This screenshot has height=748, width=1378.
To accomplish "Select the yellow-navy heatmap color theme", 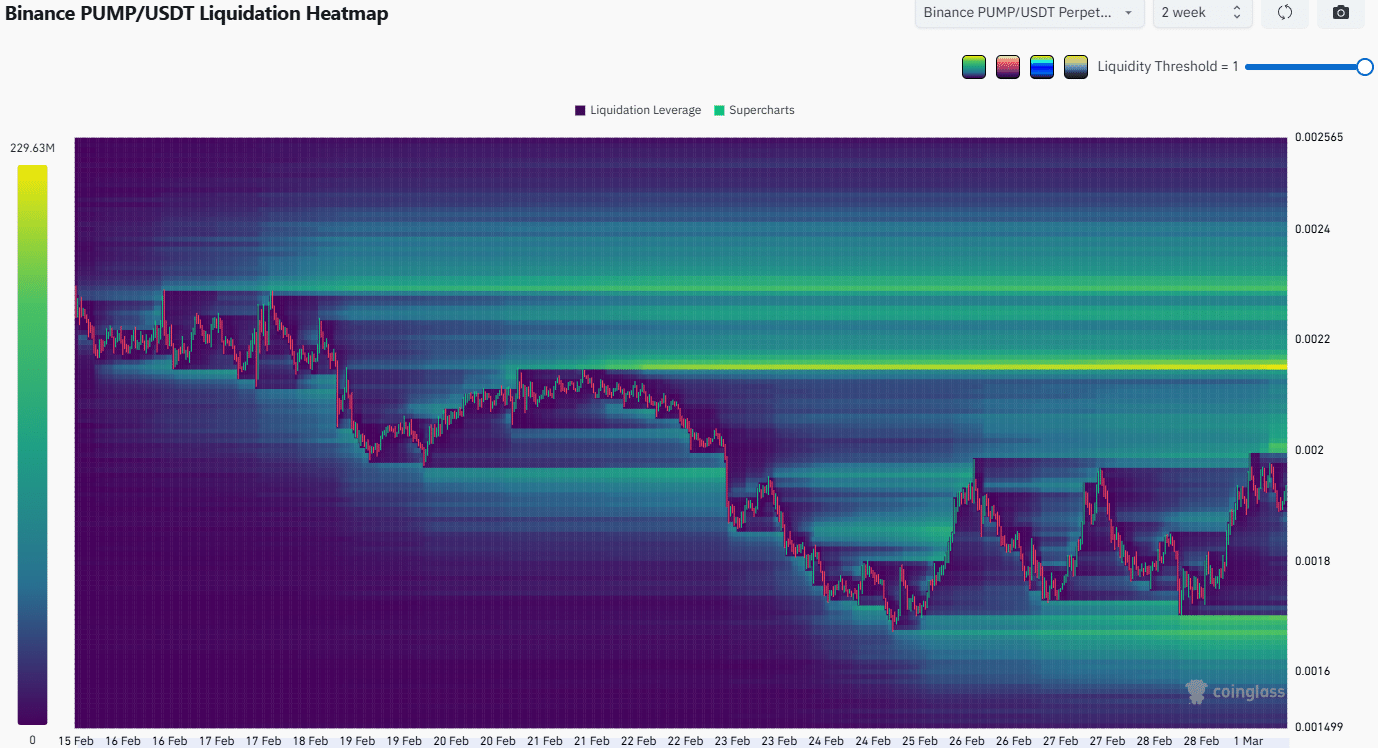I will [x=1076, y=67].
